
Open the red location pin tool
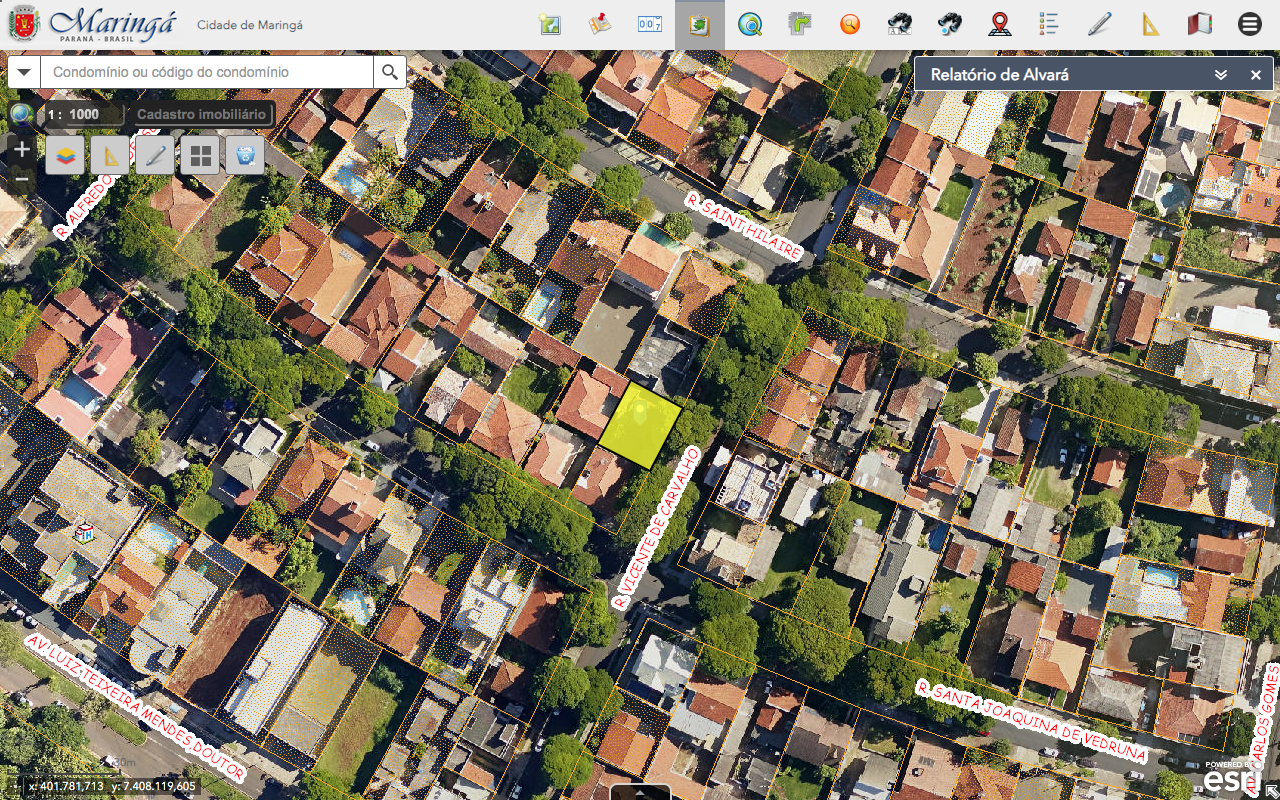pos(1000,24)
